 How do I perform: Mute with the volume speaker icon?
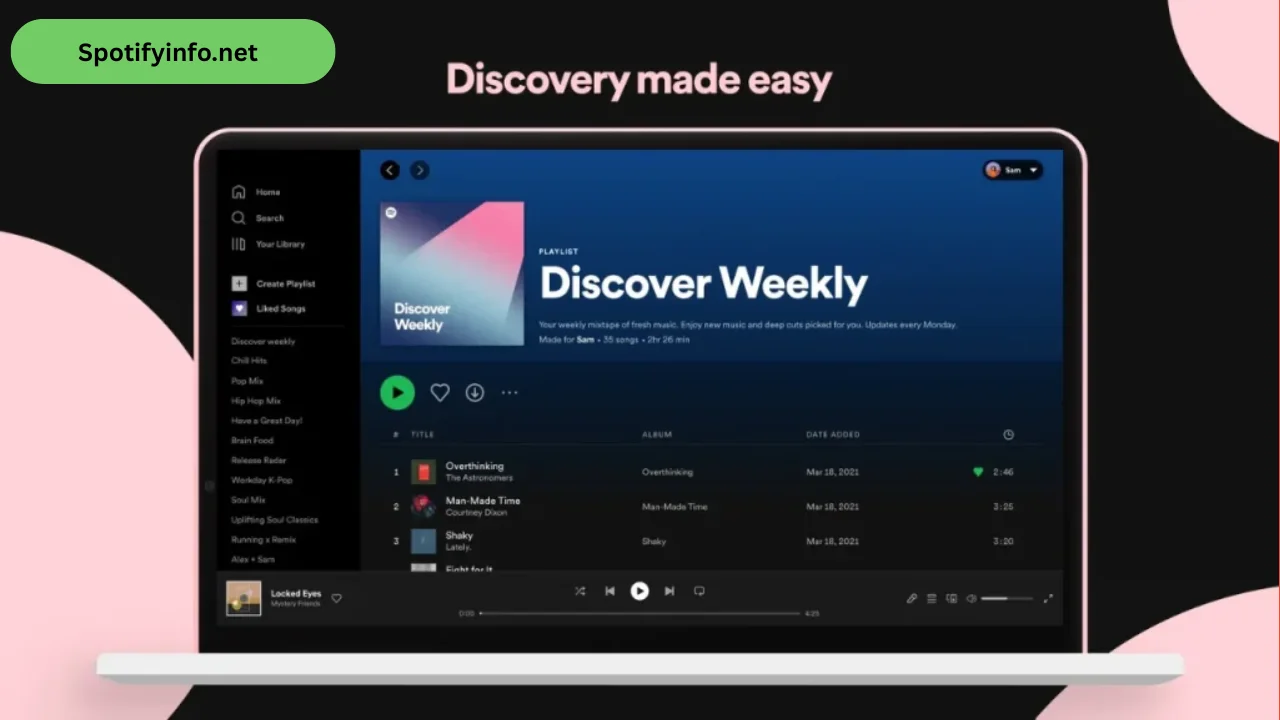tap(971, 598)
